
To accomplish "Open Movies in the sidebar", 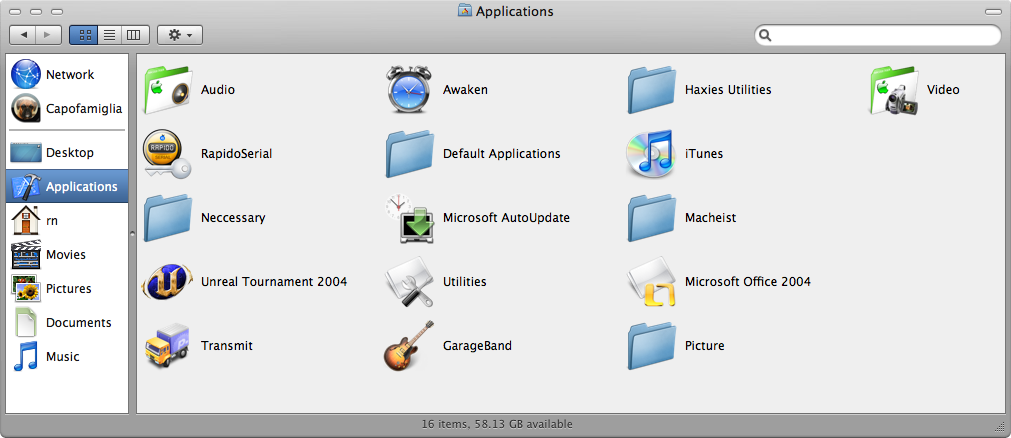I will click(x=67, y=254).
